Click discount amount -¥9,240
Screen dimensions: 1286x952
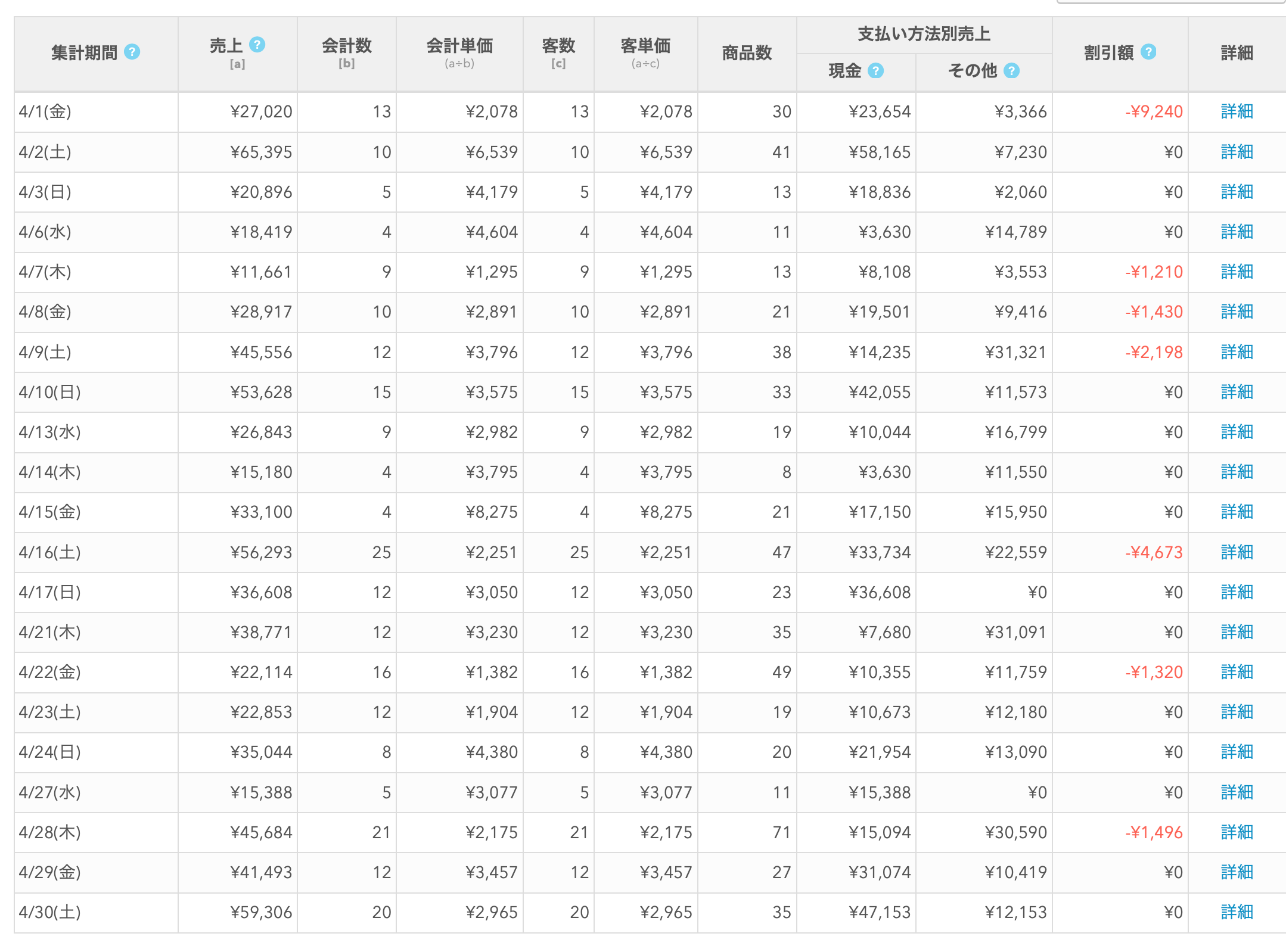pos(1154,111)
